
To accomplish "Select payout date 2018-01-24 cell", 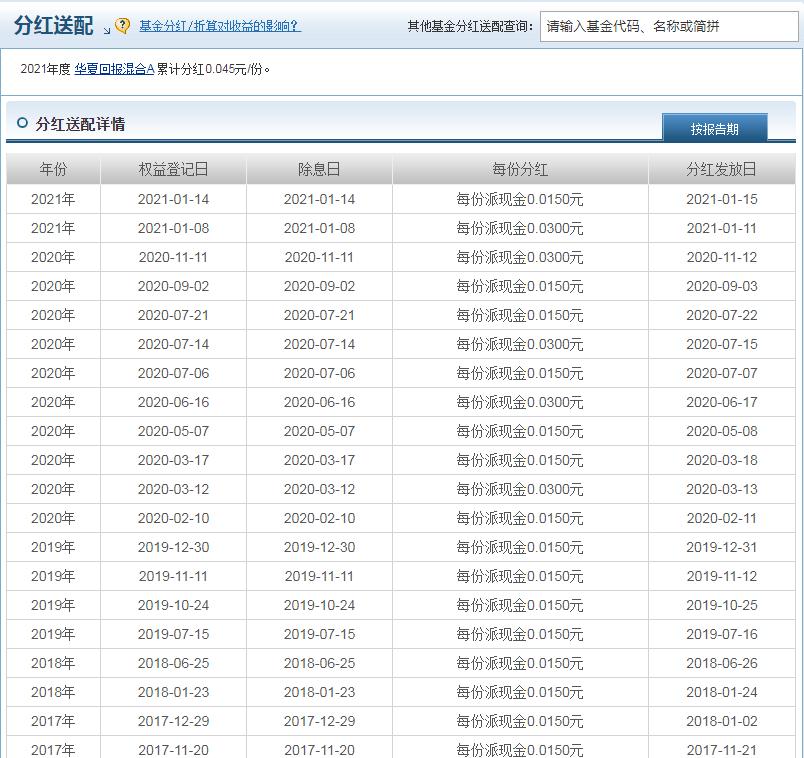I will point(721,692).
